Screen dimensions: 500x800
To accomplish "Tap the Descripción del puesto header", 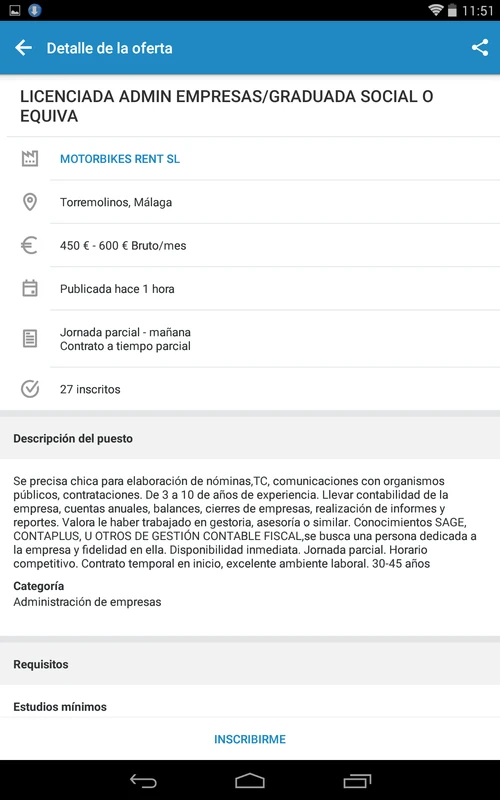I will (x=73, y=438).
